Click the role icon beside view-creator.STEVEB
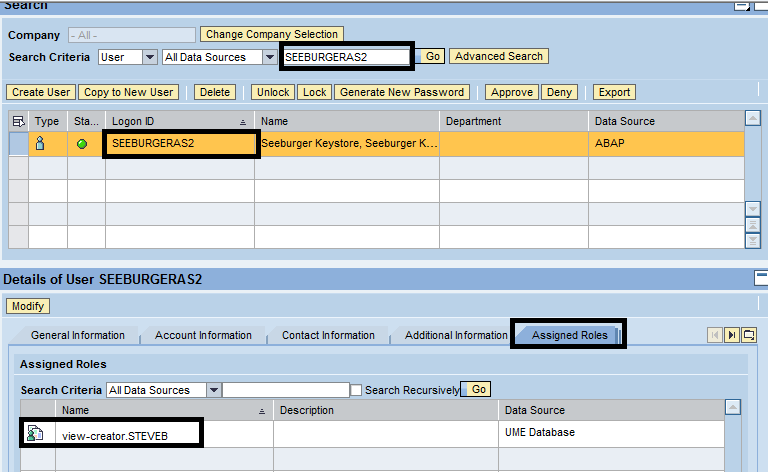Viewport: 768px width, 472px height. [x=35, y=433]
